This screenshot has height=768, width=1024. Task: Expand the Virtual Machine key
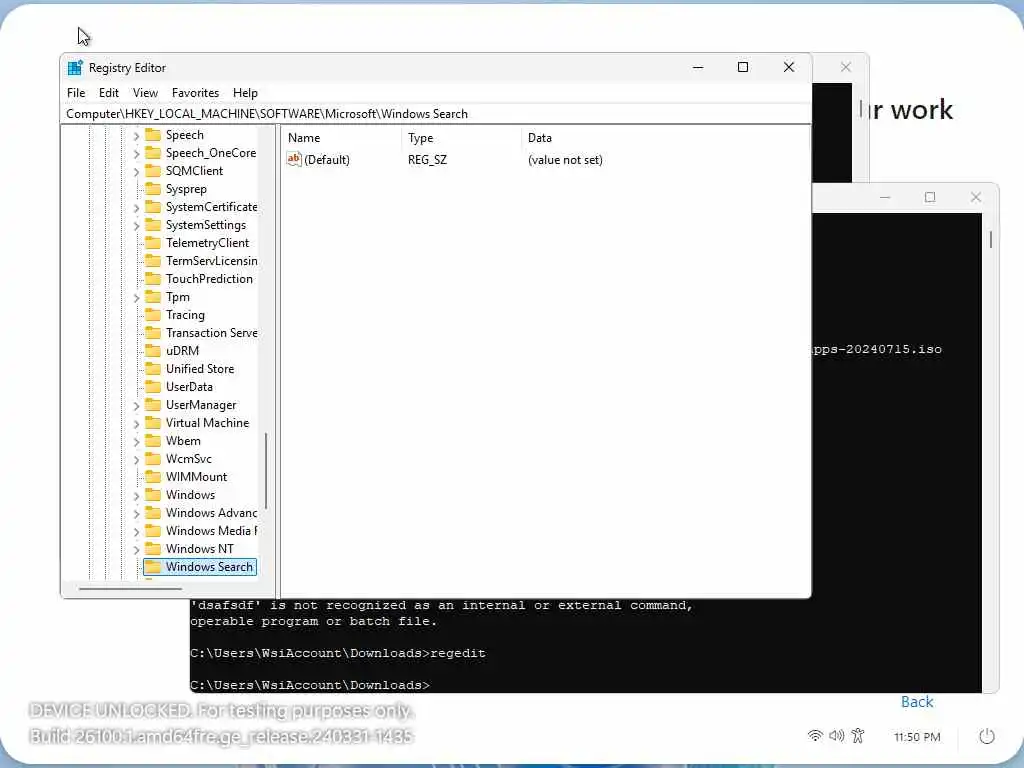pyautogui.click(x=136, y=423)
